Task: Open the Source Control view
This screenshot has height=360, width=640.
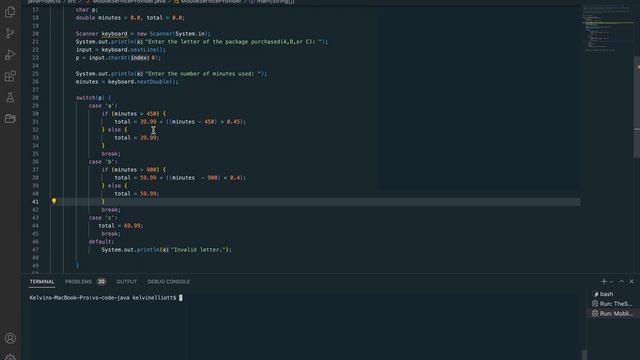Action: (x=10, y=33)
